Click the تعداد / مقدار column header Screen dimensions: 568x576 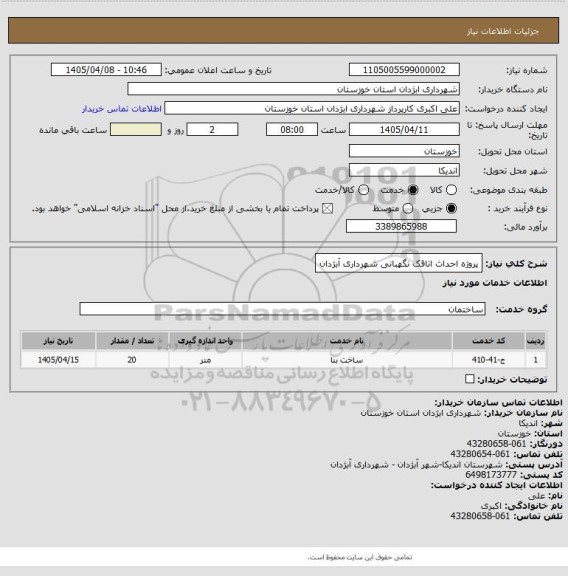[132, 341]
